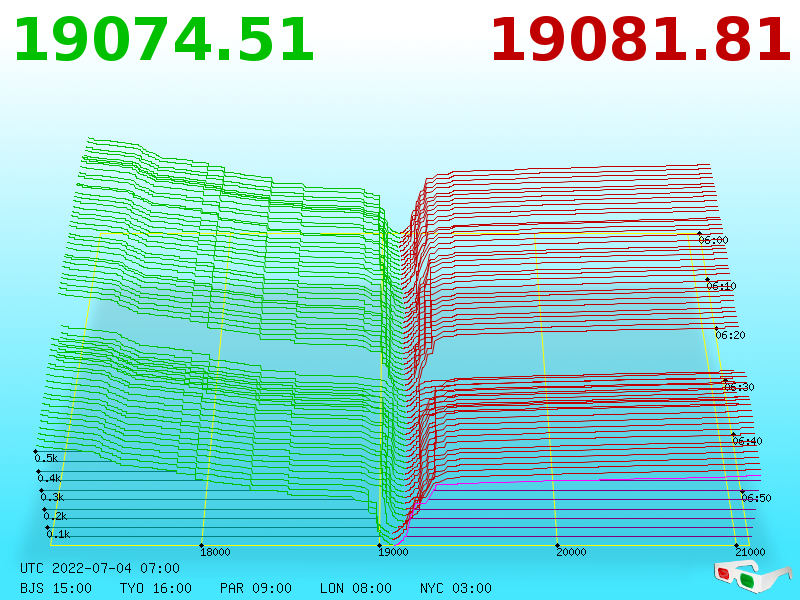
Task: Select the 0.3k depth axis label
Action: pos(52,497)
